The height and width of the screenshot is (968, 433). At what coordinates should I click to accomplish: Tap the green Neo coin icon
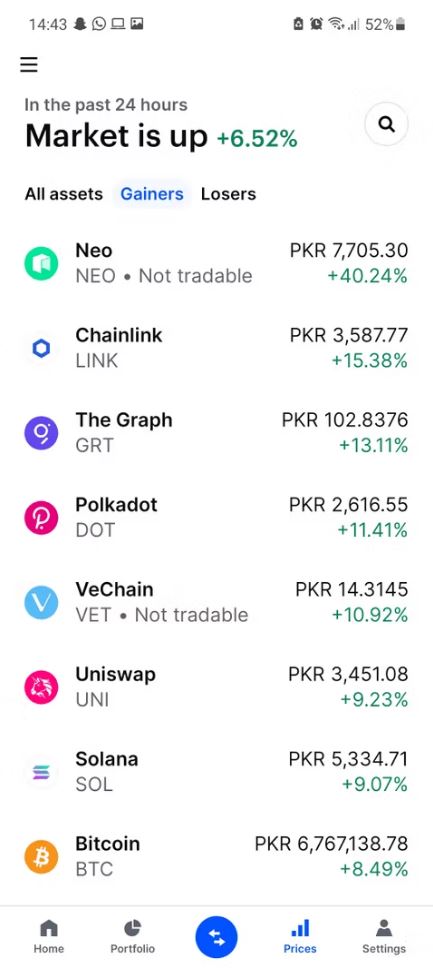(41, 264)
